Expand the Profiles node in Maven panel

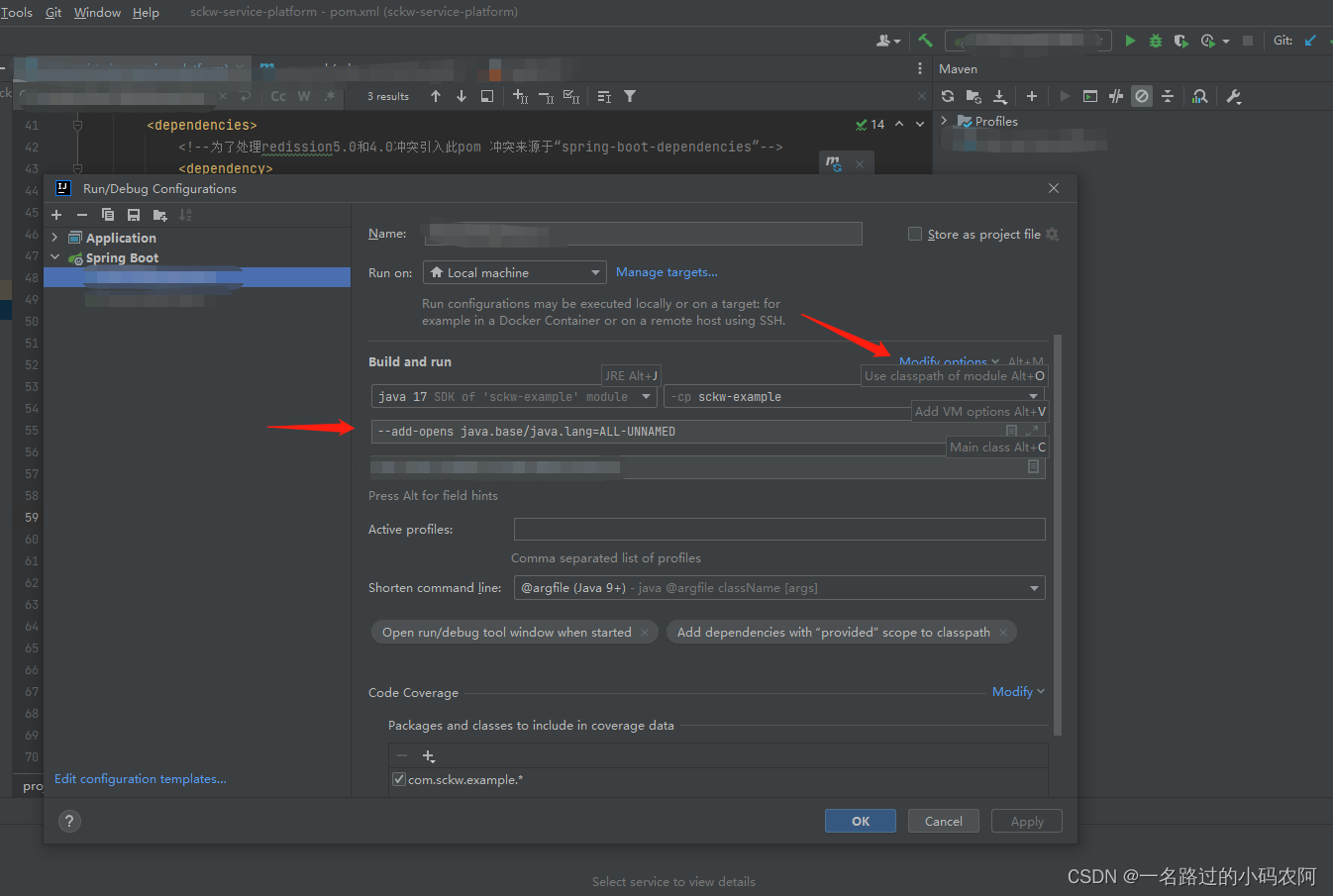tap(943, 121)
